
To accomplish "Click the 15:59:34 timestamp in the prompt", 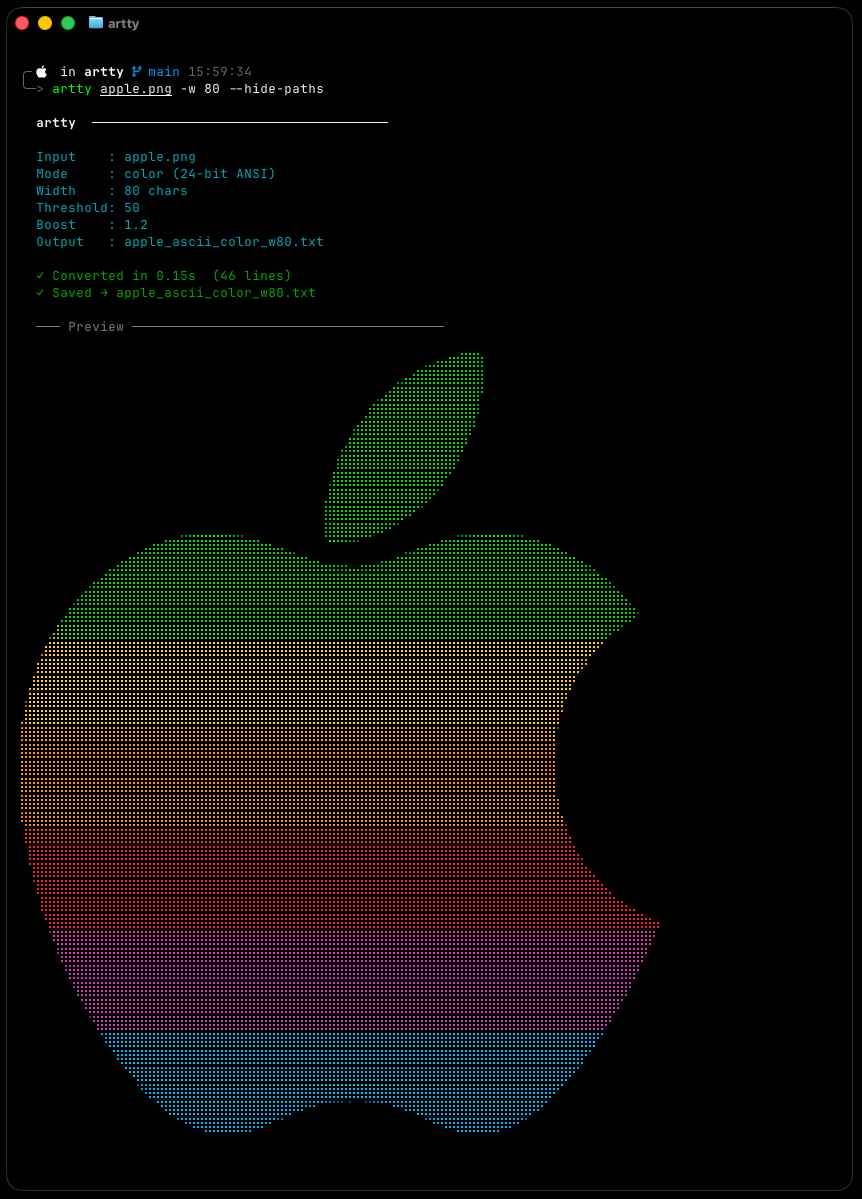I will [222, 71].
